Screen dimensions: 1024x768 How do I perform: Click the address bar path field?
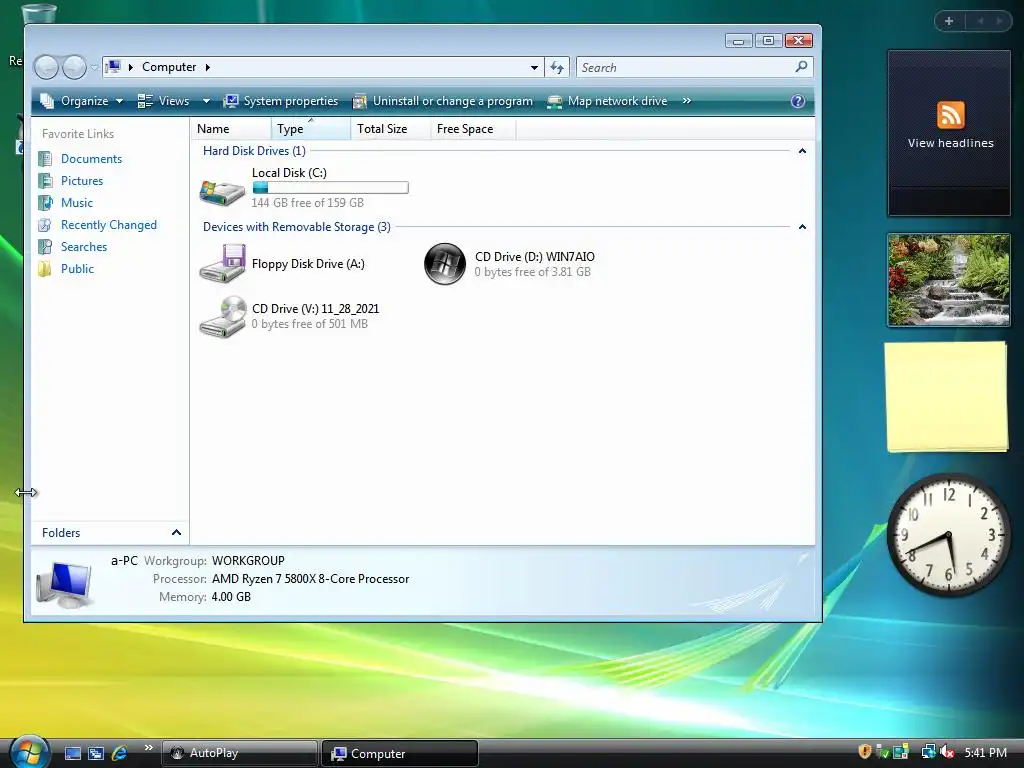[x=324, y=67]
